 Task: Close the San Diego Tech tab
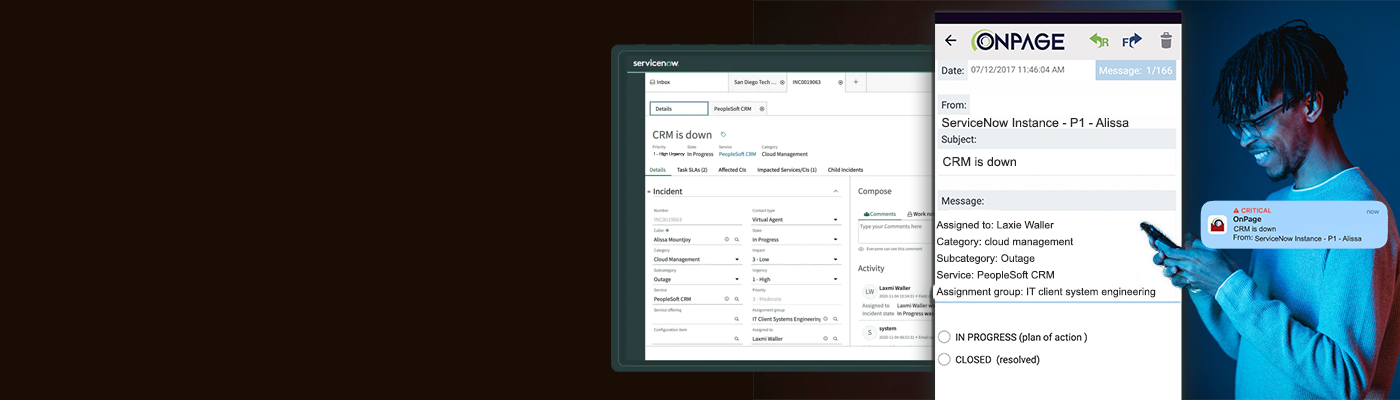pos(782,82)
